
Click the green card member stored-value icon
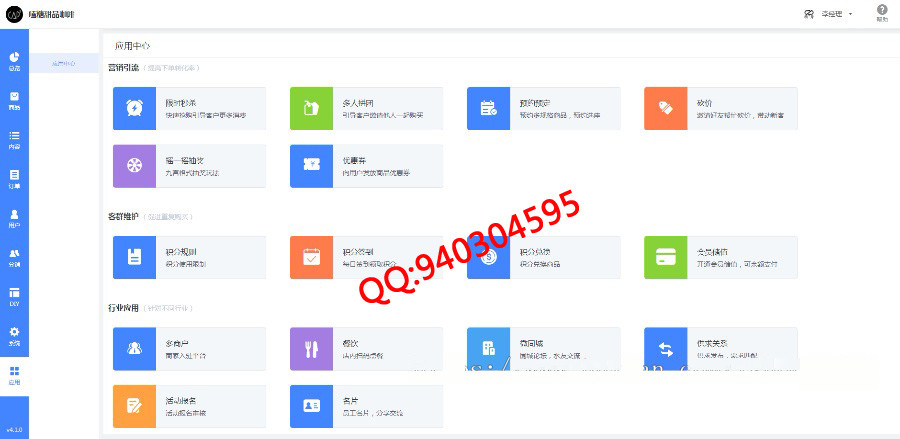[665, 257]
